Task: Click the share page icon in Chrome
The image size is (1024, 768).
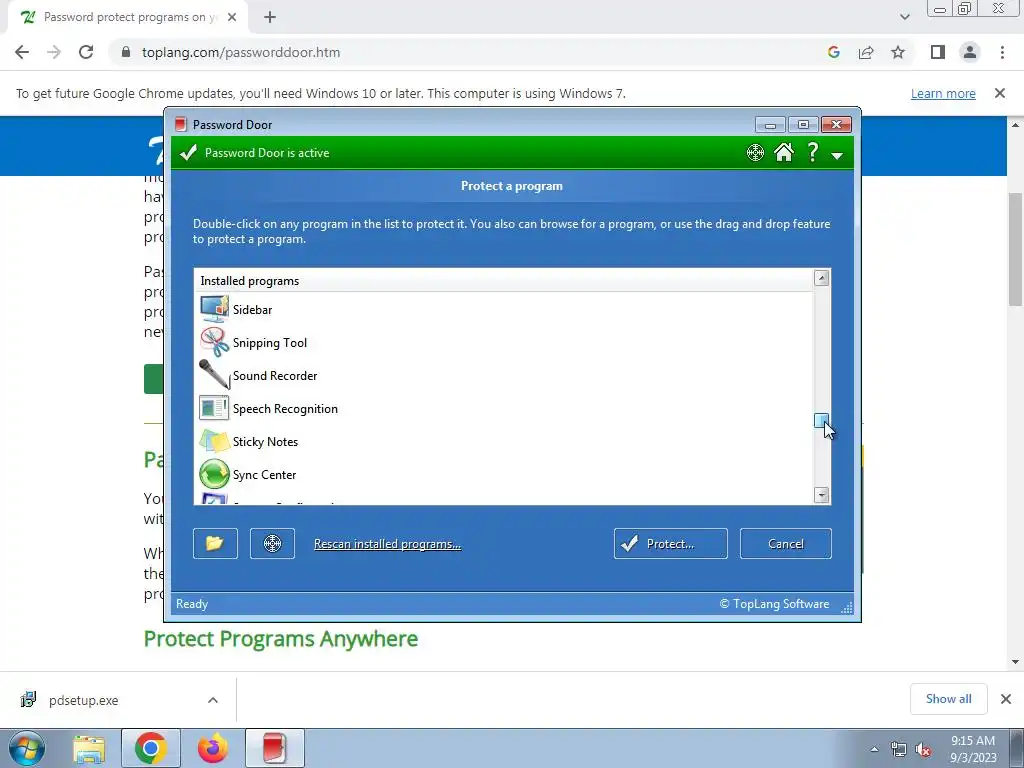Action: click(866, 52)
